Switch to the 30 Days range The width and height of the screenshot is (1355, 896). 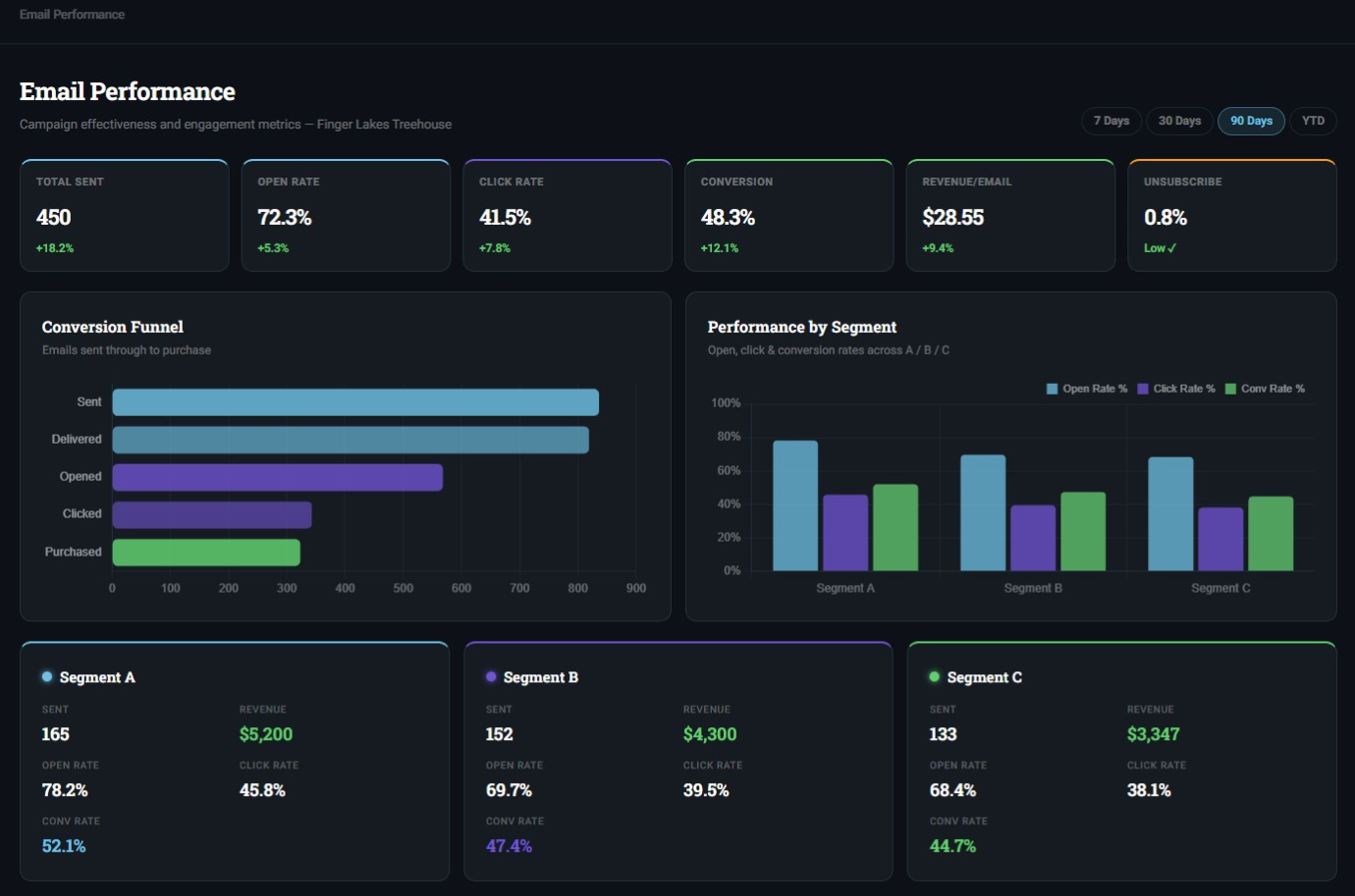pos(1179,121)
